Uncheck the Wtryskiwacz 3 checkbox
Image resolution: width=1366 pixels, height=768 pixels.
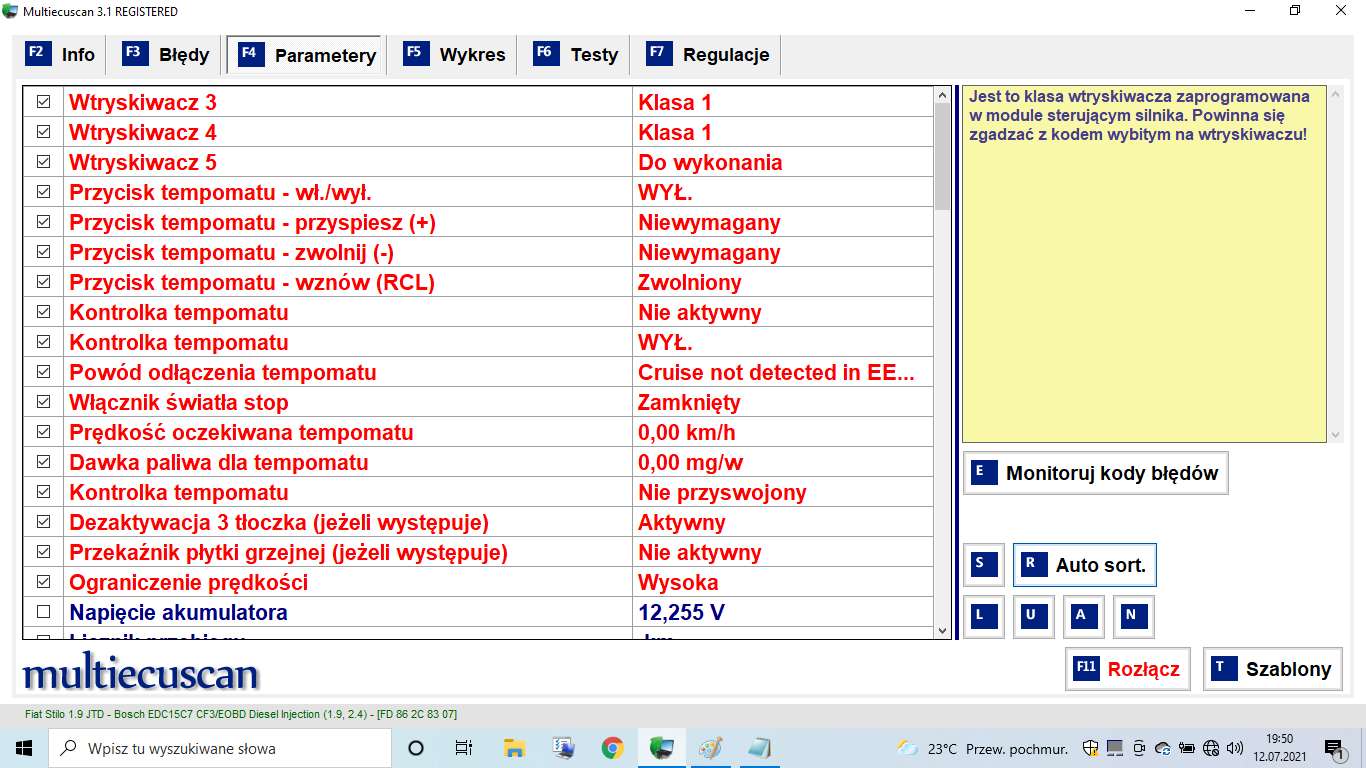coord(43,102)
